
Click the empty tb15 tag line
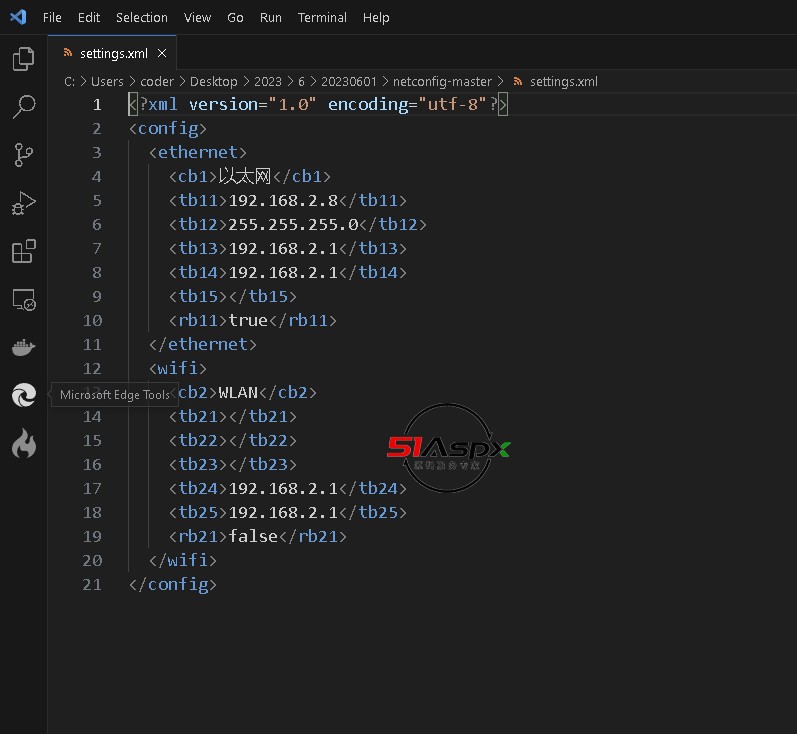point(233,296)
